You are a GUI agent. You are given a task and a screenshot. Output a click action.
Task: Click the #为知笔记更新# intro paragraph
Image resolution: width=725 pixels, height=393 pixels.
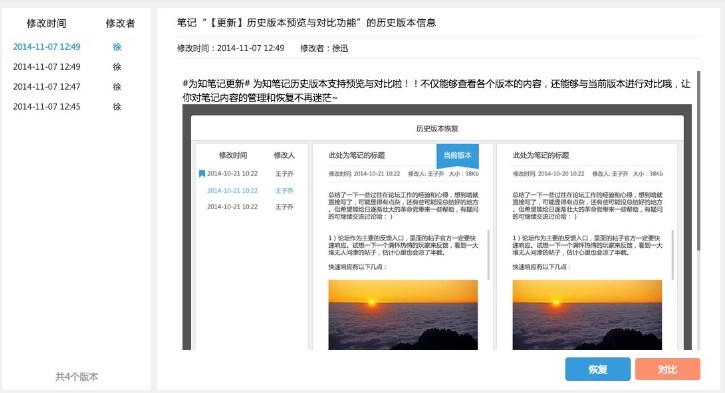(x=436, y=91)
